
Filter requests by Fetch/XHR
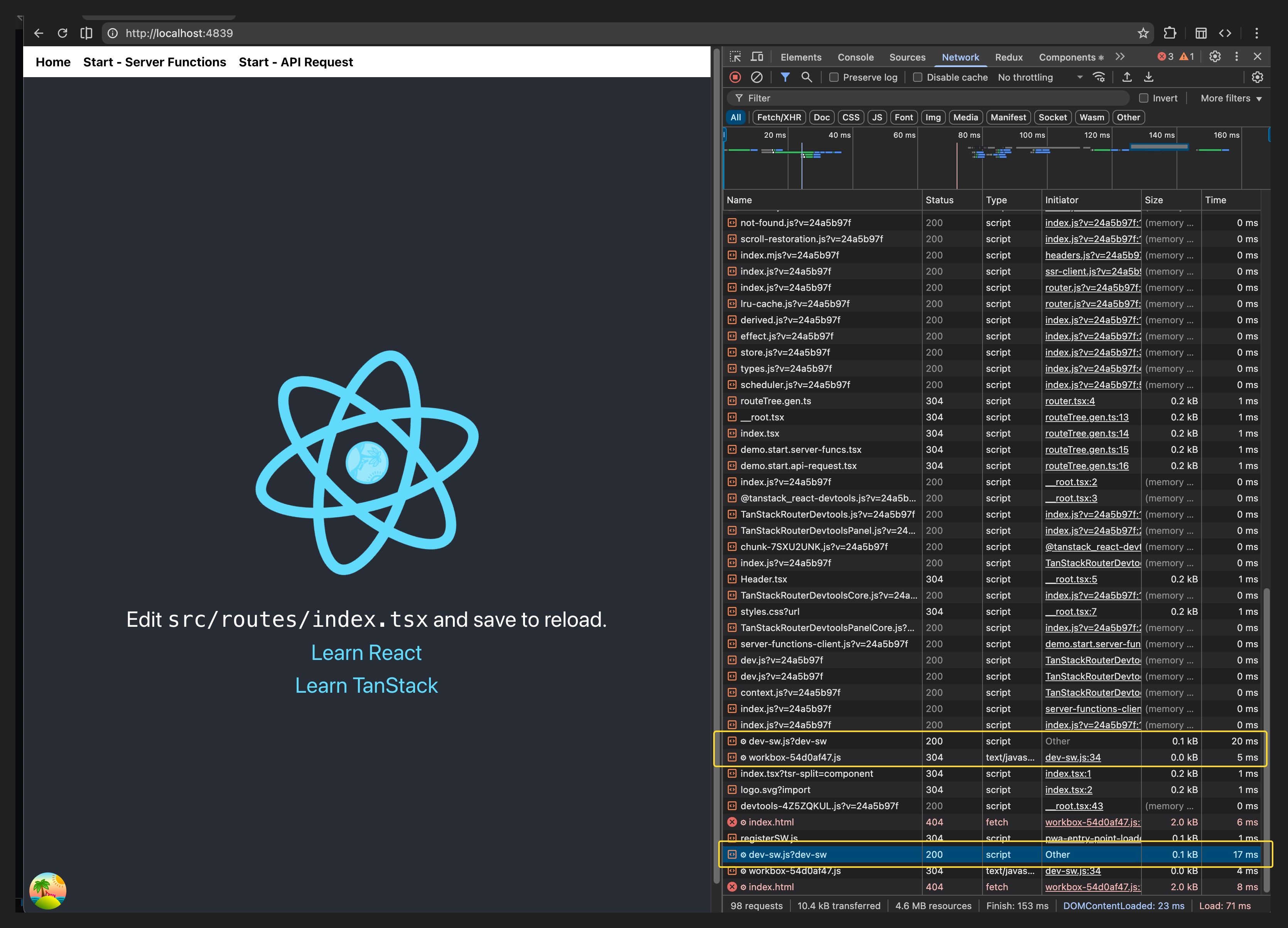[x=778, y=118]
